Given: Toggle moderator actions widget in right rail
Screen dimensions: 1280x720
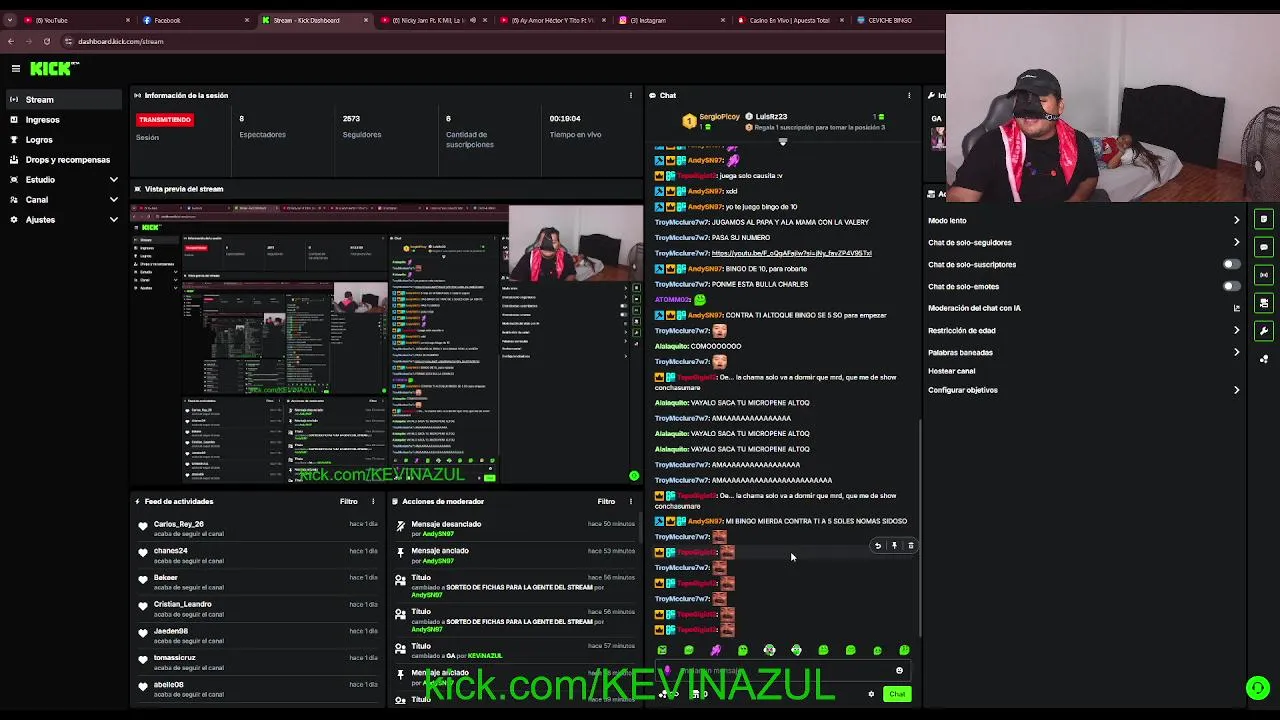Looking at the screenshot, I should click(1264, 303).
